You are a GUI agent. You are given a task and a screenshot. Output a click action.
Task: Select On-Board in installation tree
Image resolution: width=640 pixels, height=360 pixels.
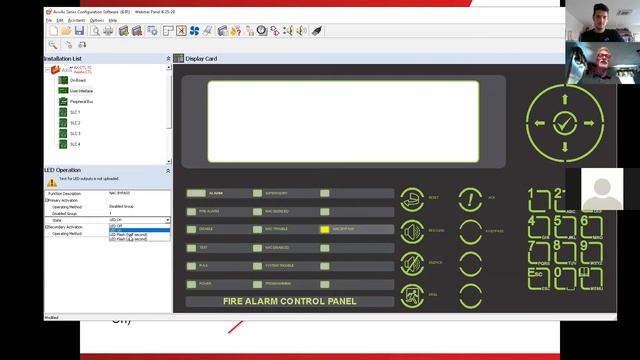click(x=78, y=80)
